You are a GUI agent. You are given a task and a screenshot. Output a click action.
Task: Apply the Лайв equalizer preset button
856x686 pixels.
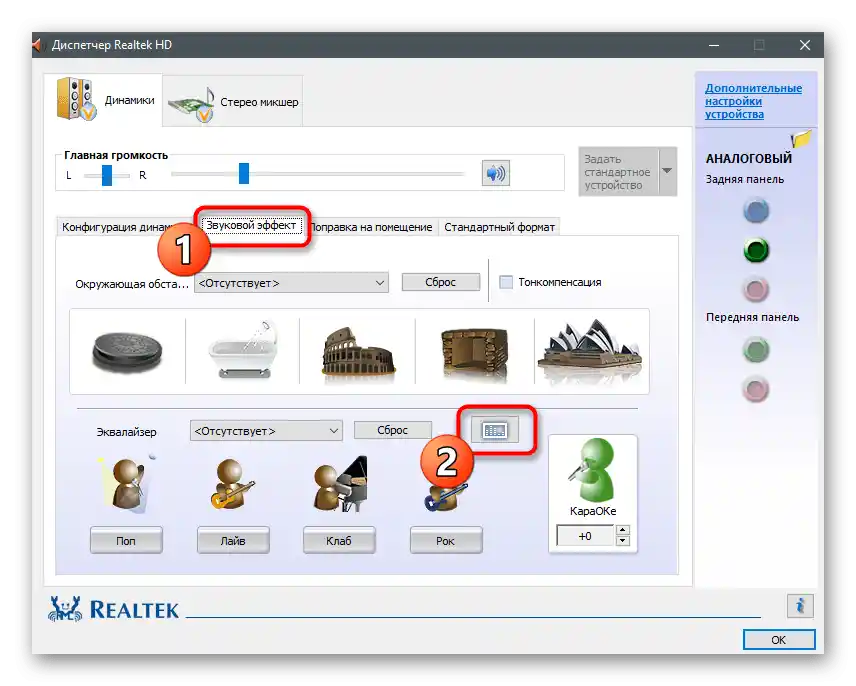(x=233, y=540)
